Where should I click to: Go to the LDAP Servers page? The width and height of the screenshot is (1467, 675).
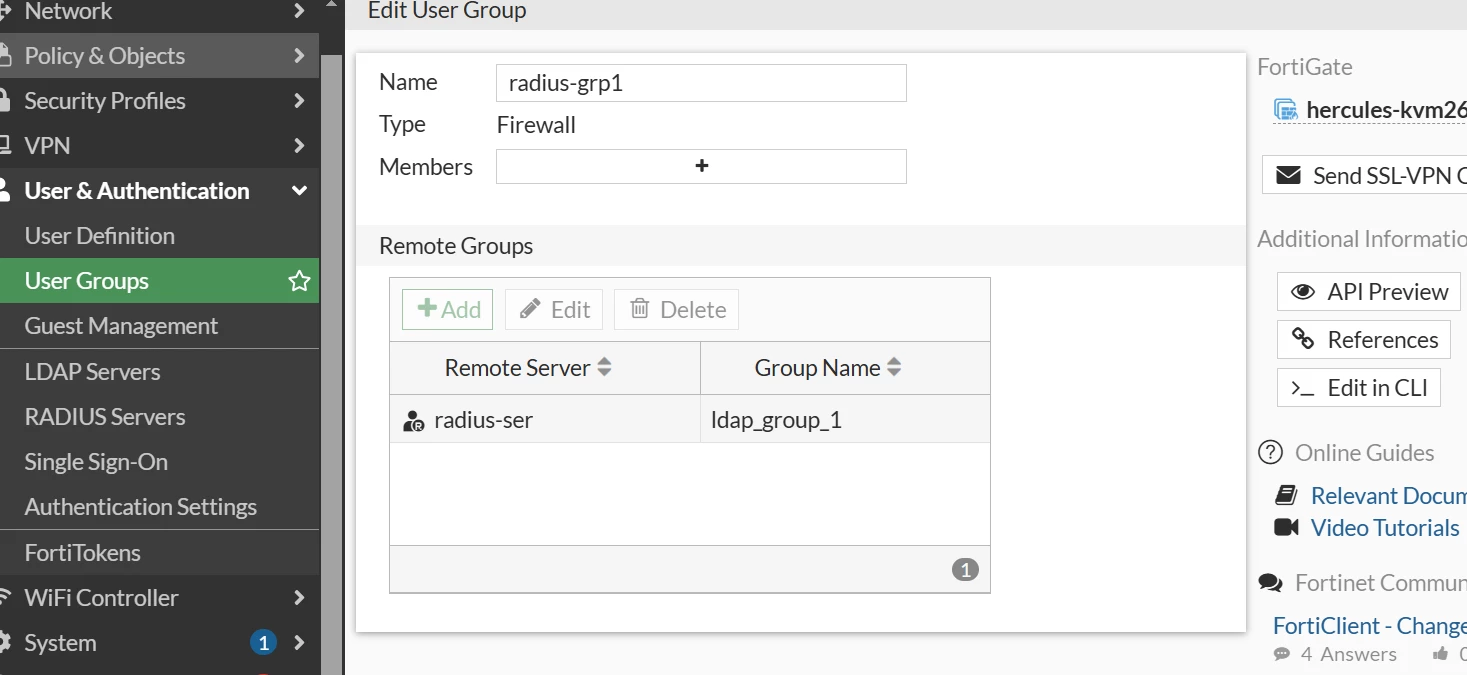pos(92,372)
